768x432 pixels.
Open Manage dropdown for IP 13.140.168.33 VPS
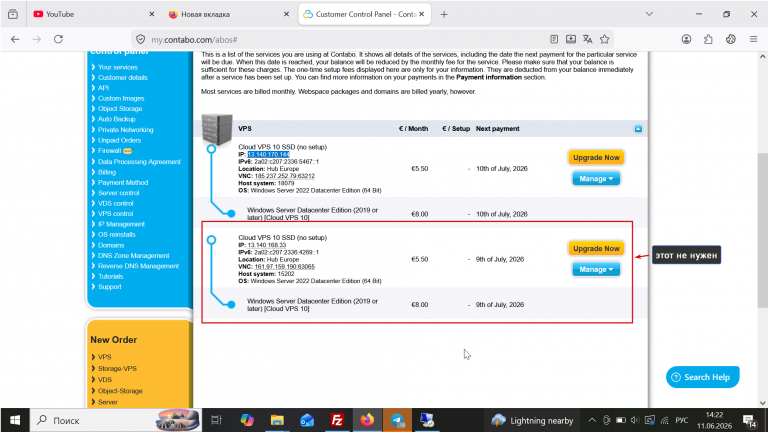(596, 269)
